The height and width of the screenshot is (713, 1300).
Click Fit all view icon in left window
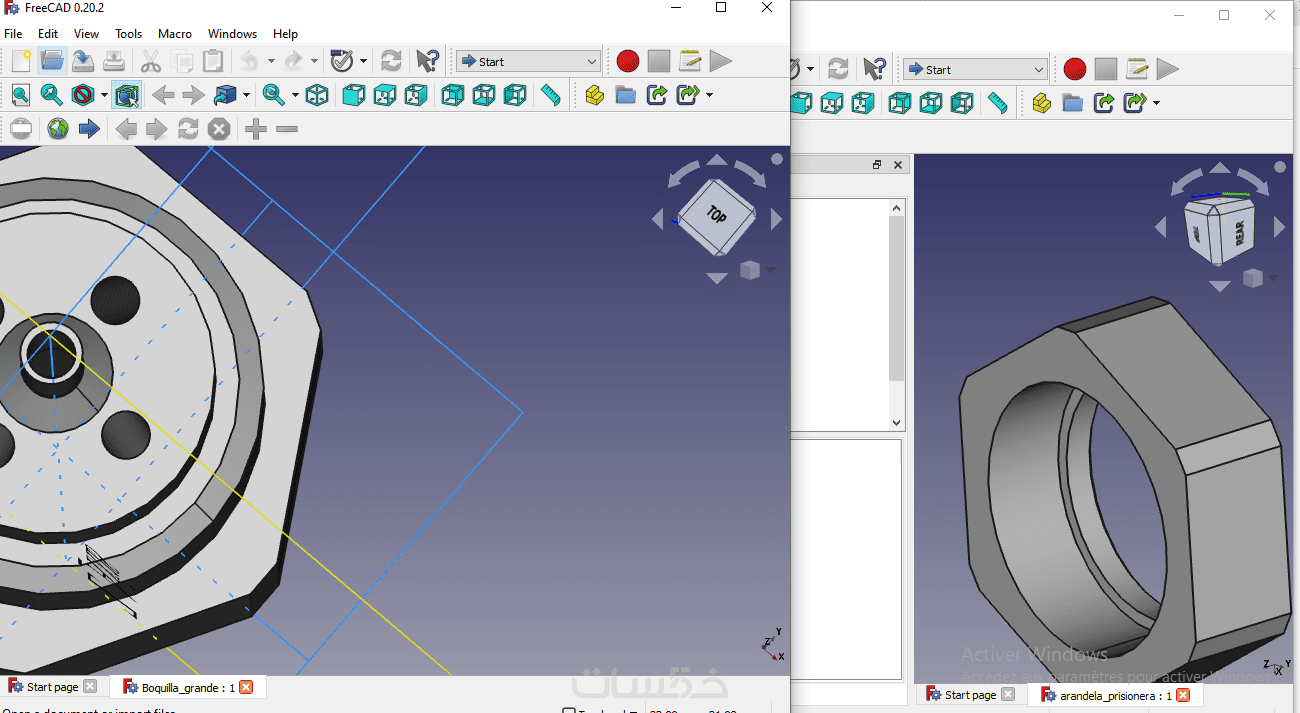click(21, 95)
